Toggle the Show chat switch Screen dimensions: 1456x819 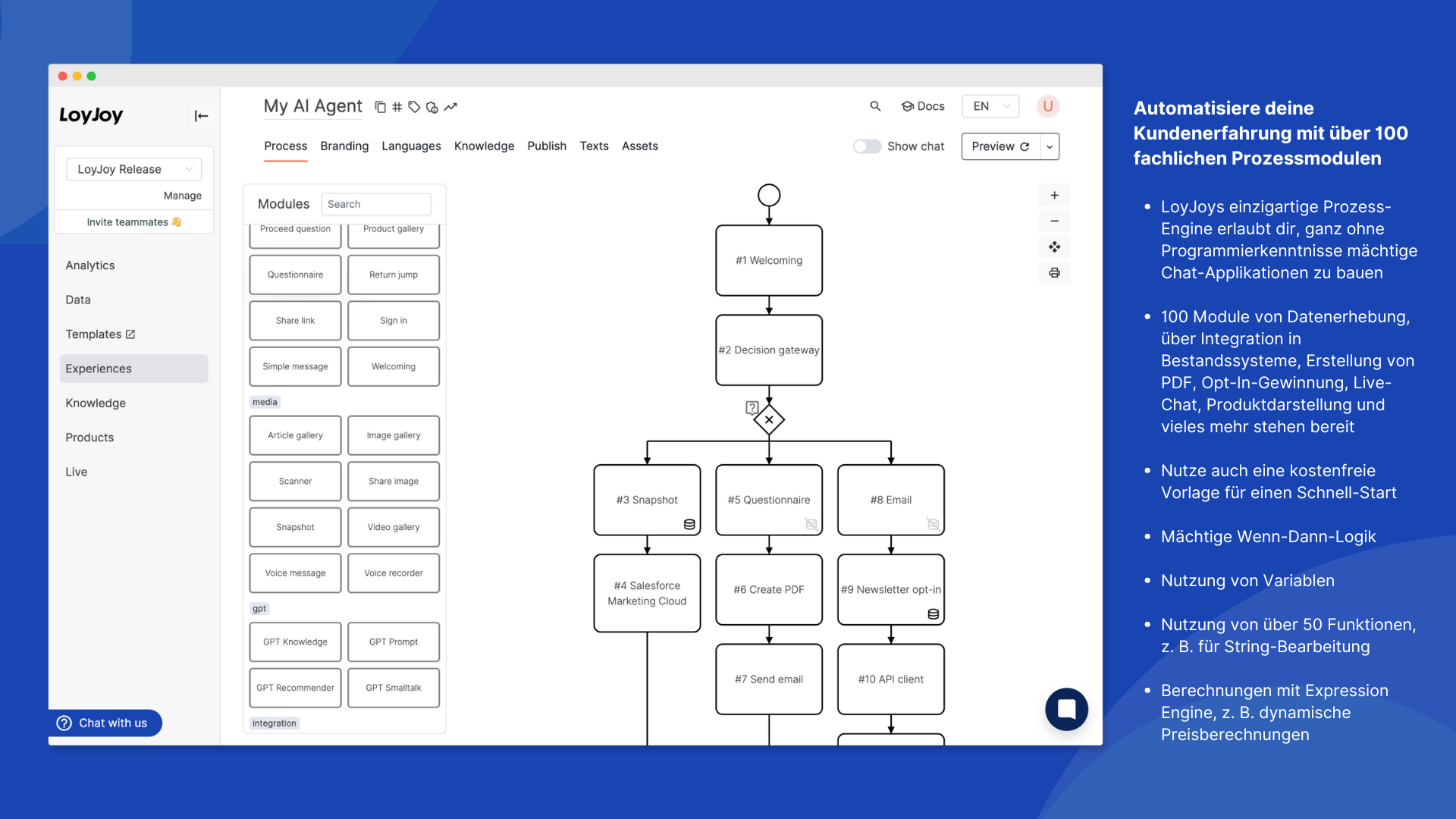click(867, 146)
